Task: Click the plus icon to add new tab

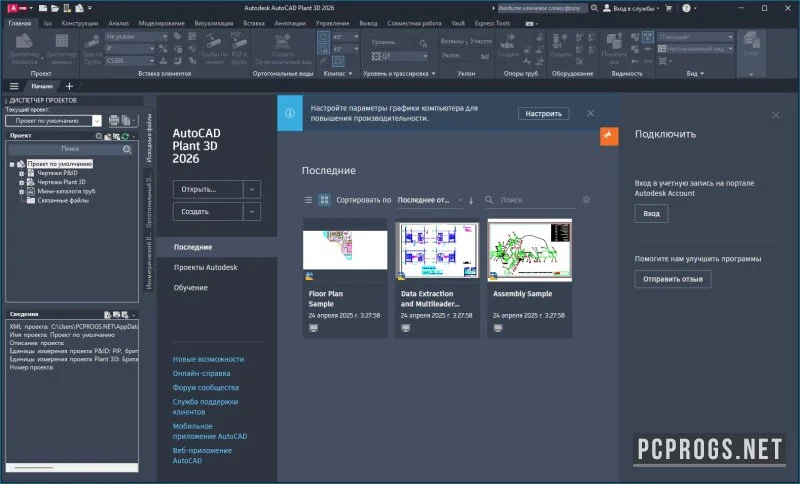Action: tap(69, 86)
